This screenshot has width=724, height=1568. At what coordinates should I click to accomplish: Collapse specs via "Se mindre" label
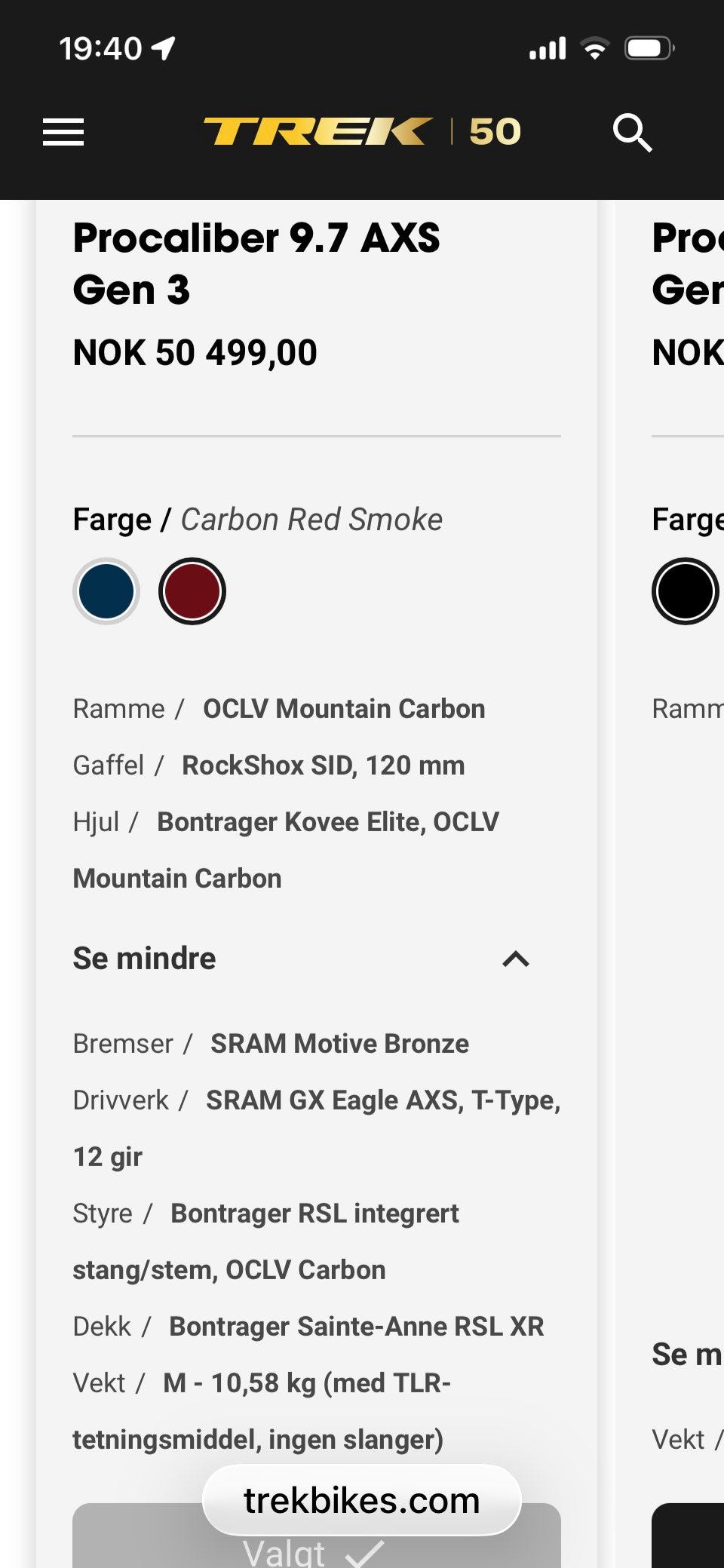click(x=145, y=959)
